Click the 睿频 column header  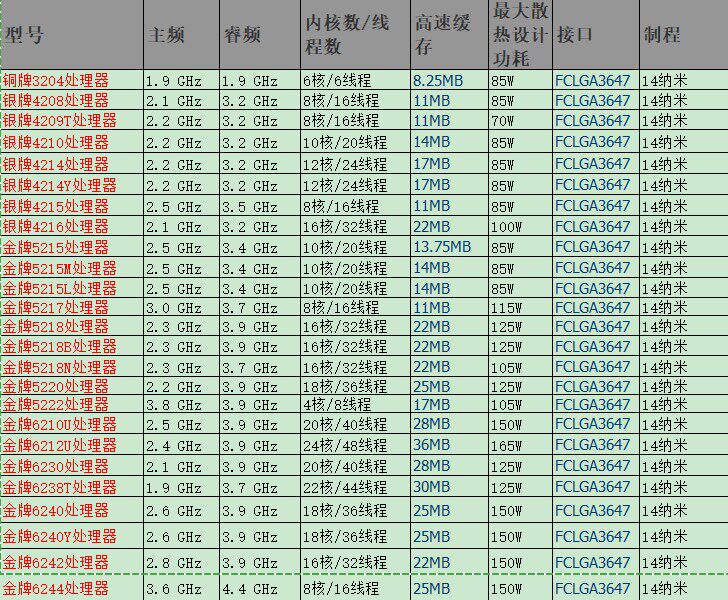tap(260, 35)
